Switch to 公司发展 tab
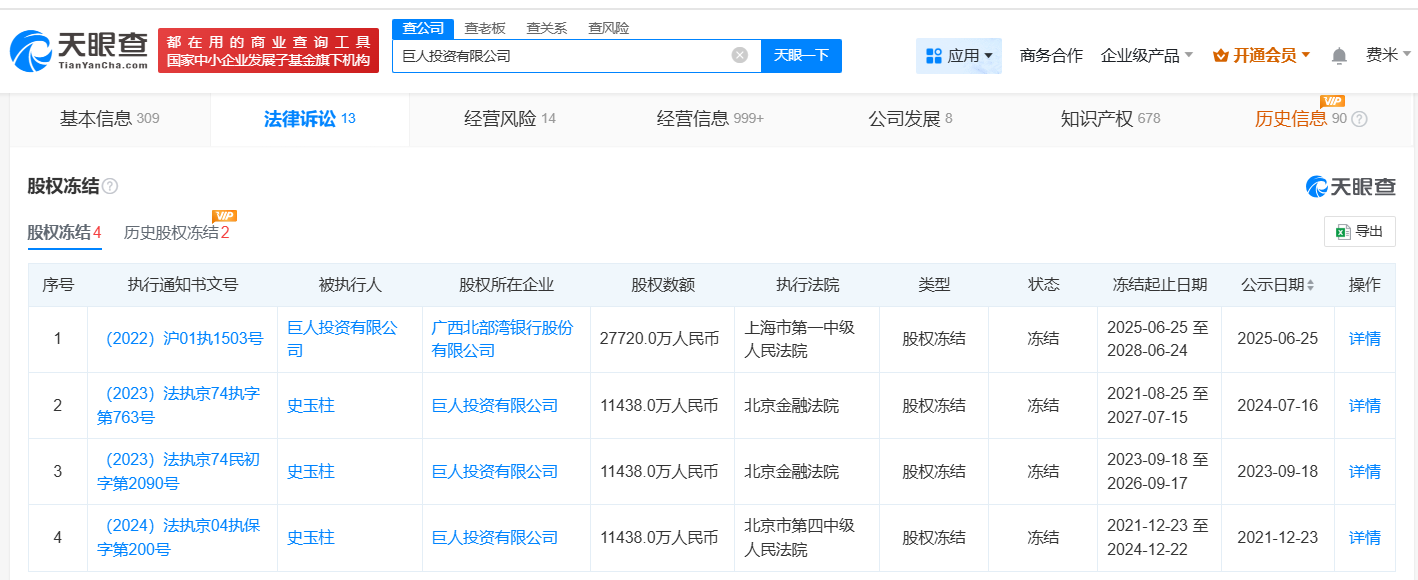 click(910, 119)
